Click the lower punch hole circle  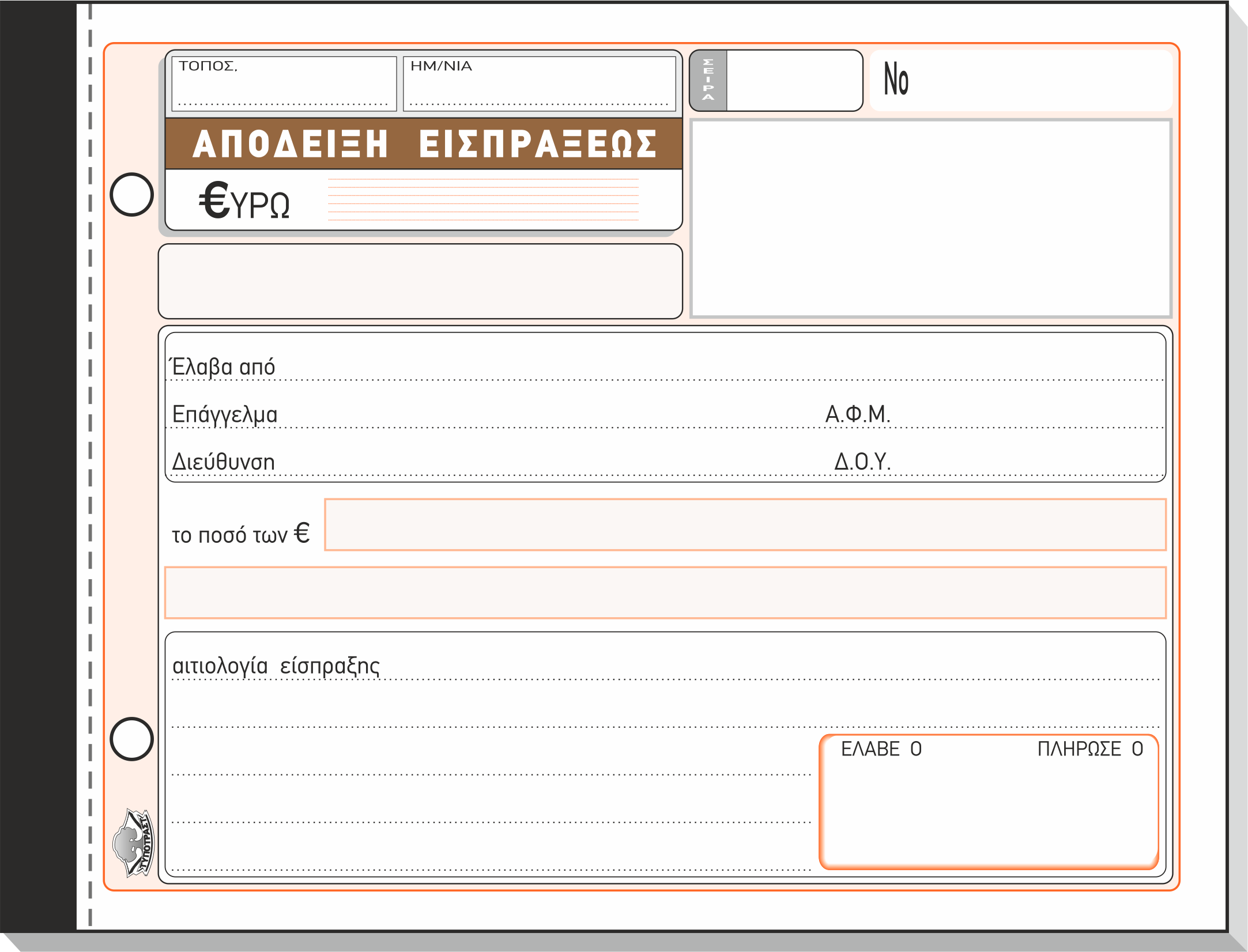point(132,739)
